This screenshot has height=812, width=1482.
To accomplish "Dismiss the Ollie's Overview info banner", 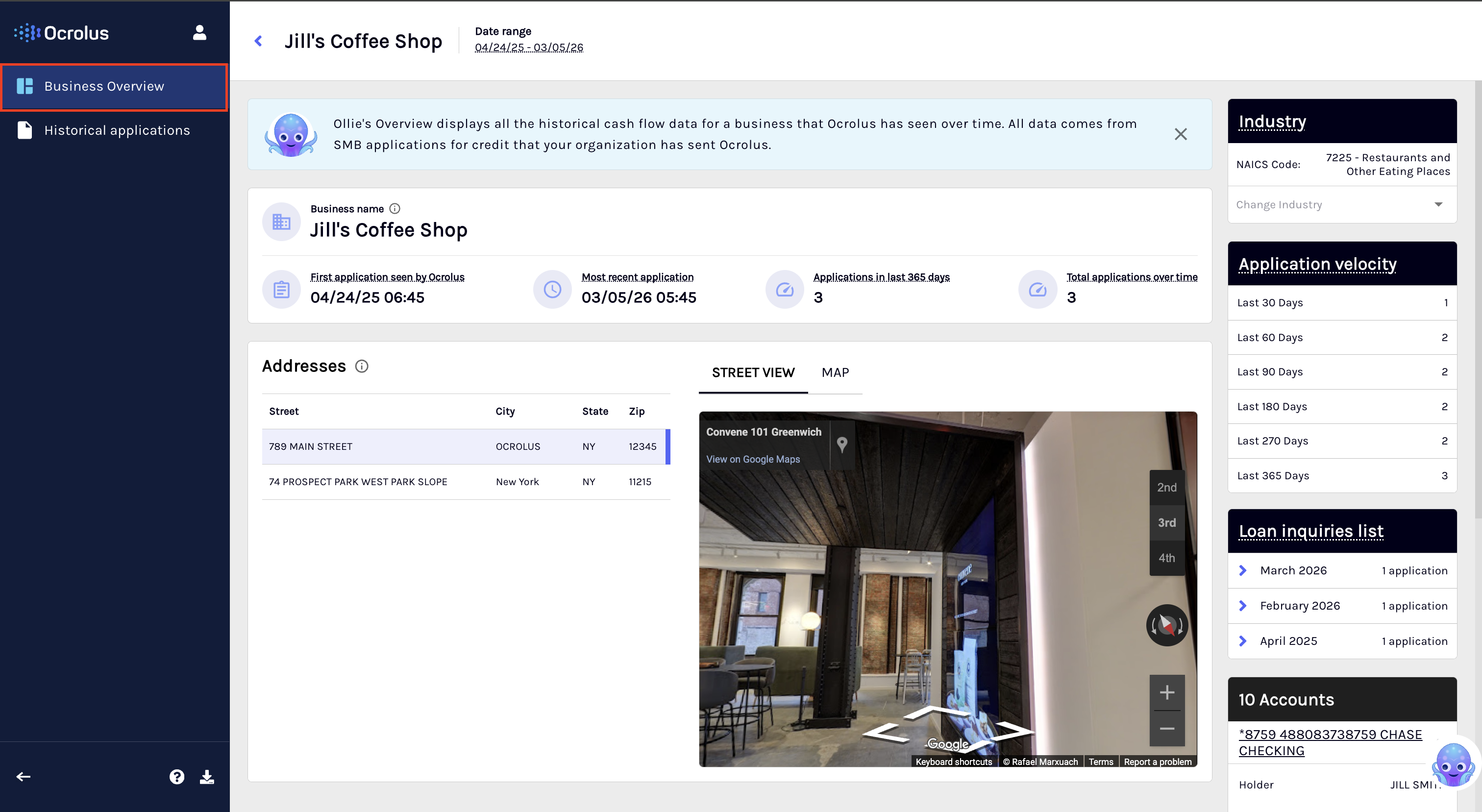I will [x=1181, y=134].
